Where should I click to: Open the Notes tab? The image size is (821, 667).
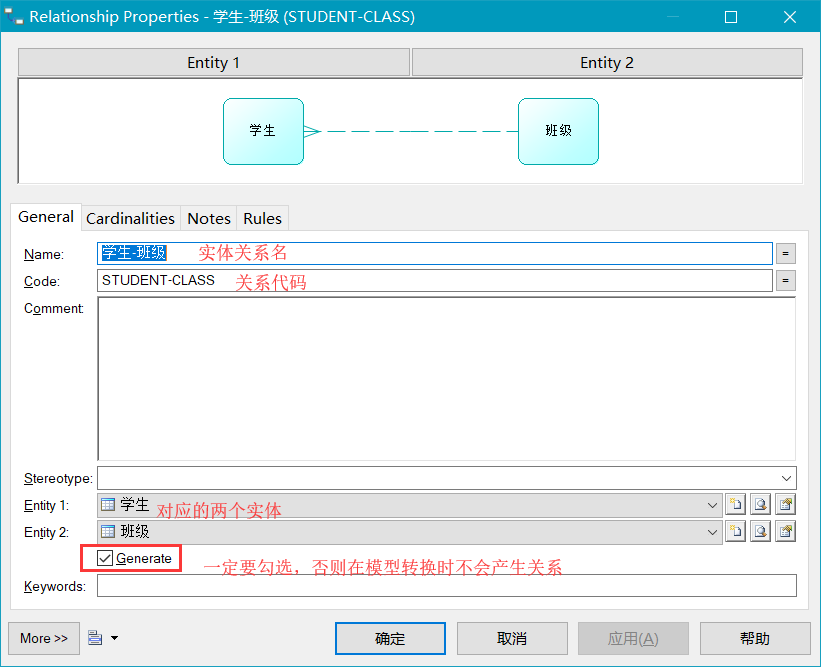208,218
